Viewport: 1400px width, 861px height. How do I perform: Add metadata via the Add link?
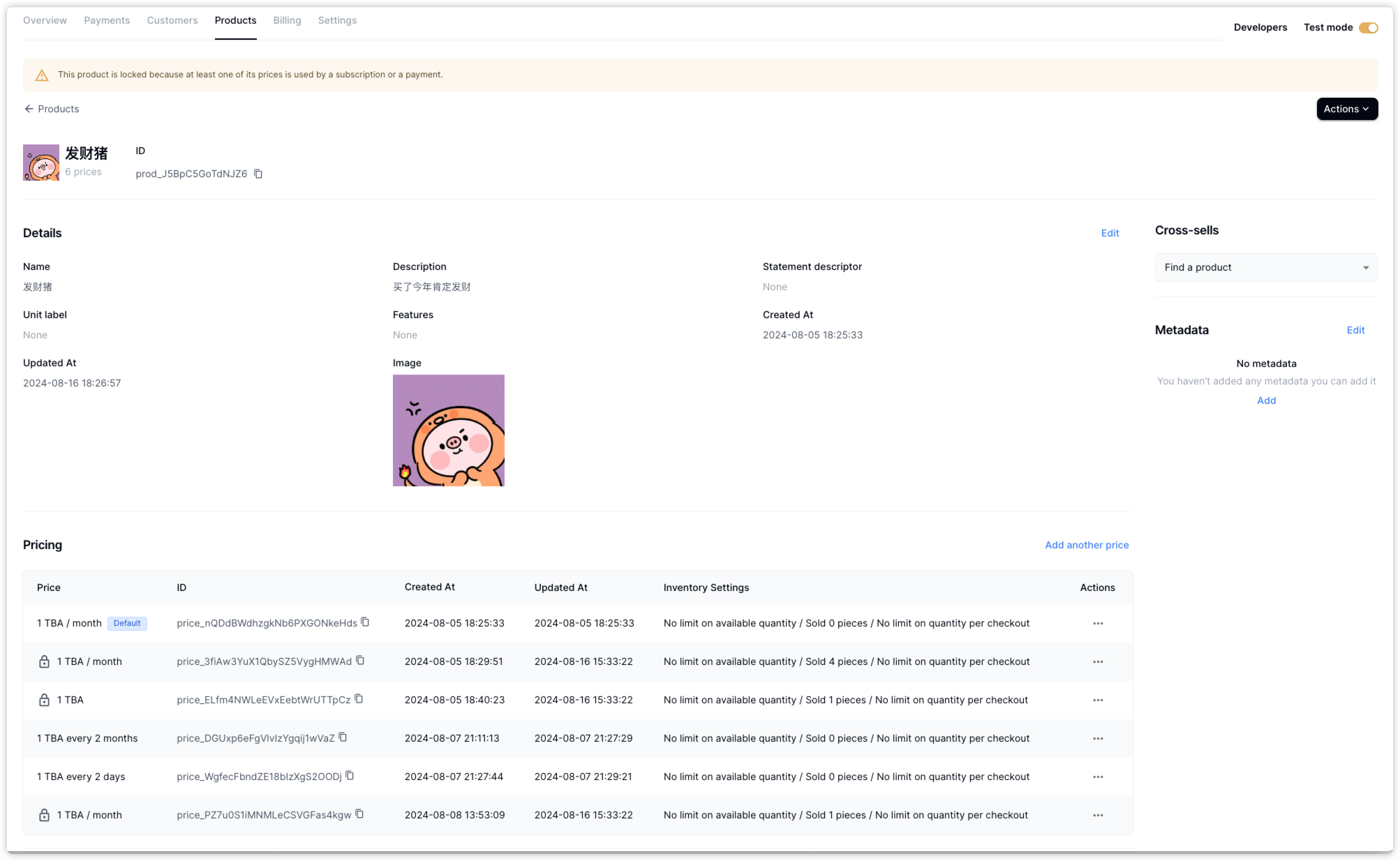[1266, 400]
